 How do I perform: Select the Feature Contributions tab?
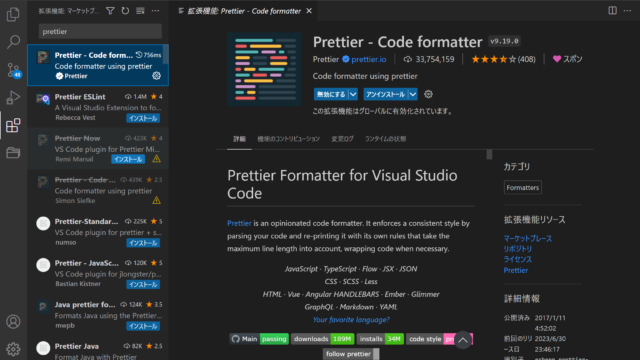pos(289,139)
